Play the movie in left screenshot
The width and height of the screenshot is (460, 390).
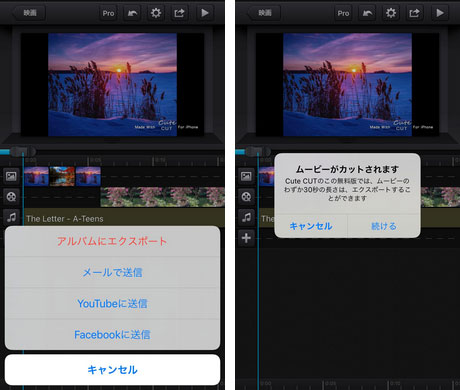click(x=204, y=13)
